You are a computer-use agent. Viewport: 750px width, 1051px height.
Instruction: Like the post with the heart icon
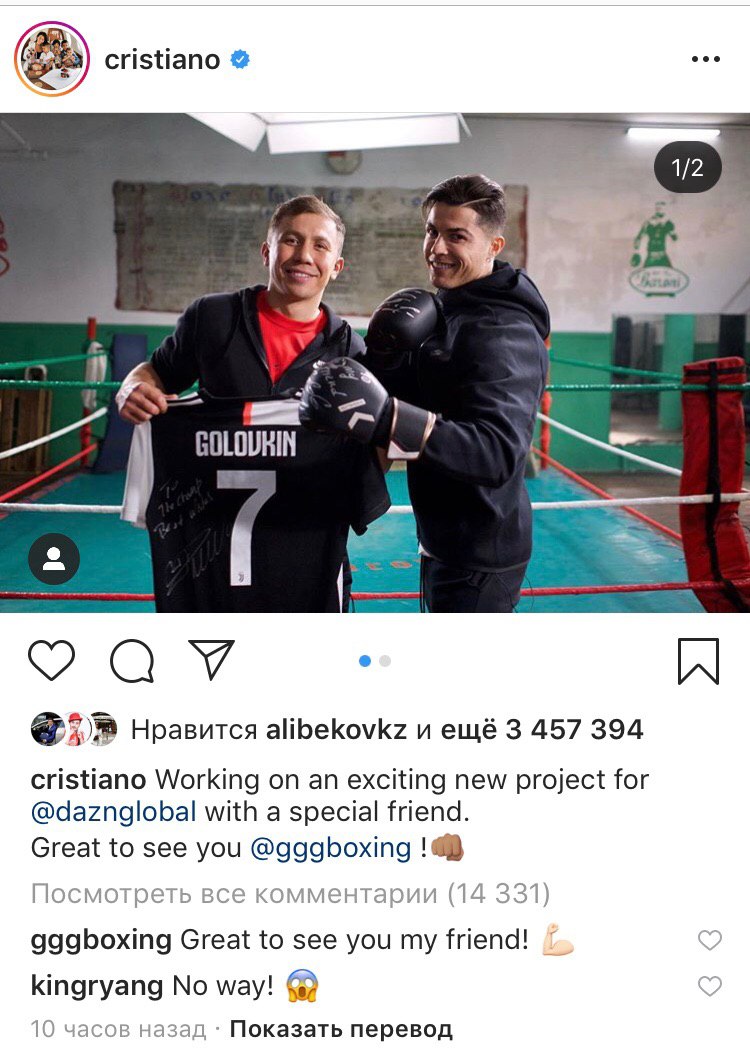pyautogui.click(x=52, y=661)
